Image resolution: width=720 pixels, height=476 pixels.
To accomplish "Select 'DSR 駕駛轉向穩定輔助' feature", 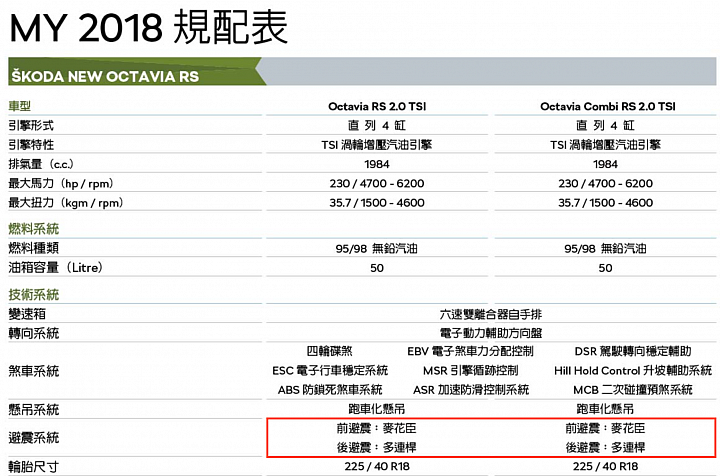I will [633, 351].
